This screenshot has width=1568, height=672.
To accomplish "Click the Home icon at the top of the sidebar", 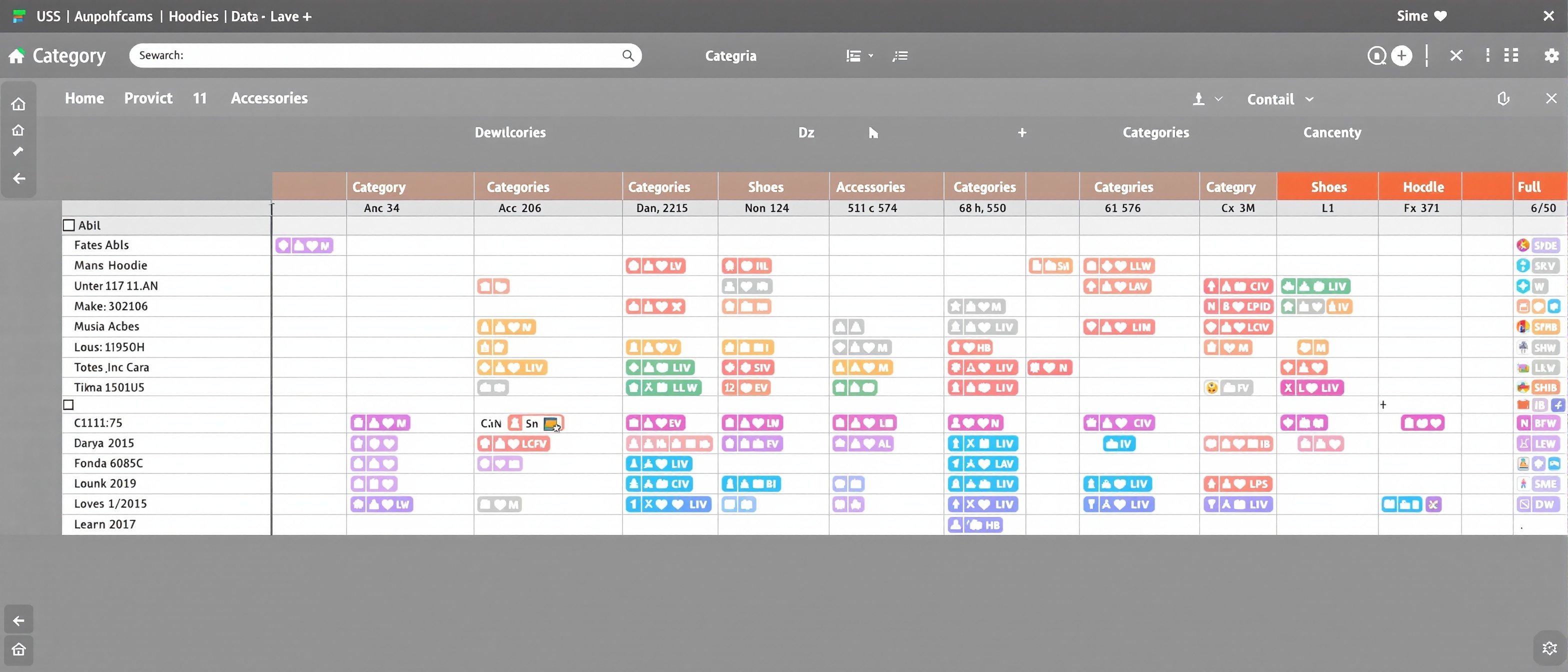I will pos(19,104).
